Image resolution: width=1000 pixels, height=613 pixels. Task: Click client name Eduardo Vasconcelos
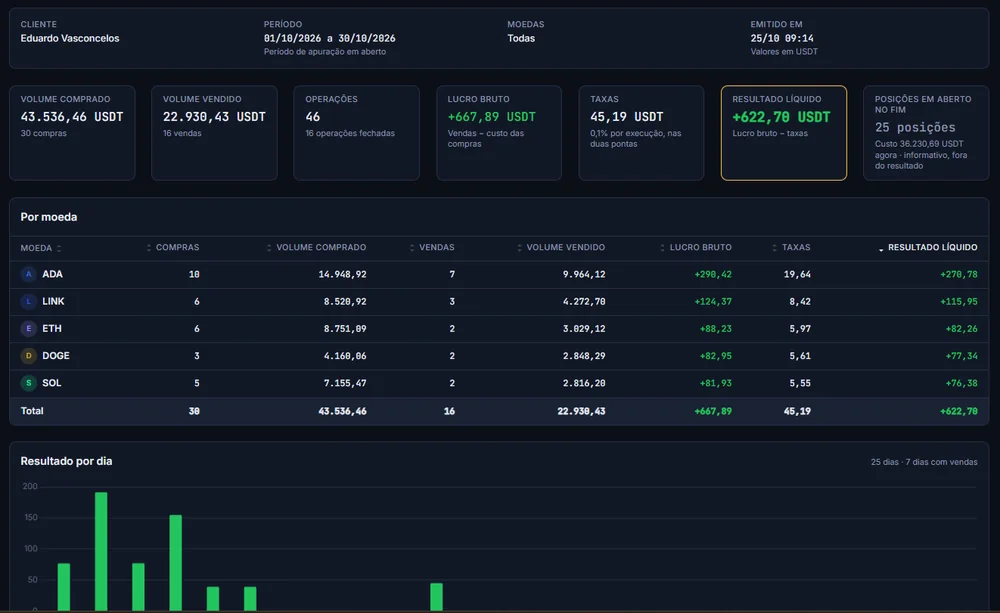70,38
